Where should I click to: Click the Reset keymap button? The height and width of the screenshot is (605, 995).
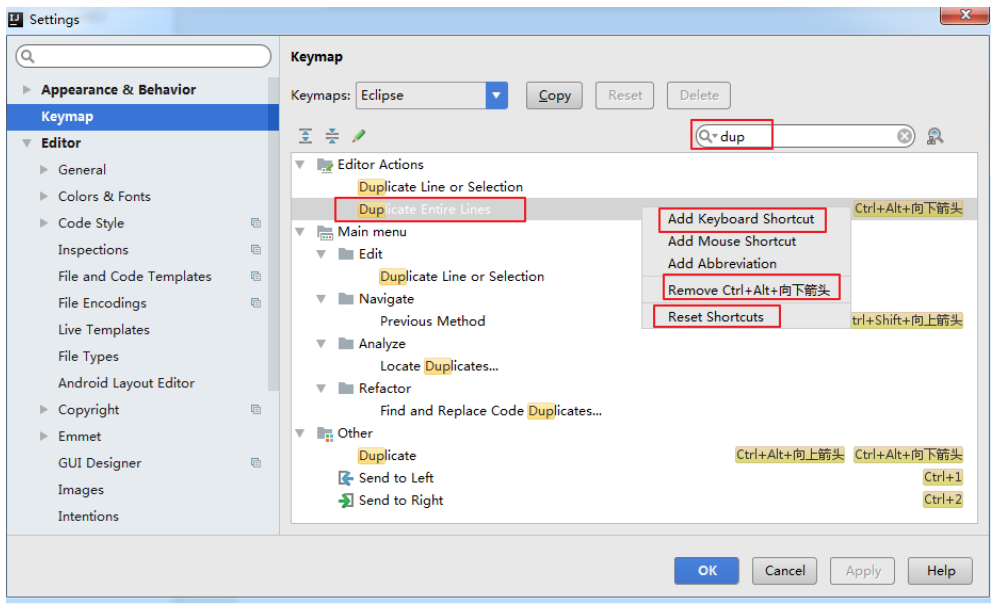click(x=624, y=95)
